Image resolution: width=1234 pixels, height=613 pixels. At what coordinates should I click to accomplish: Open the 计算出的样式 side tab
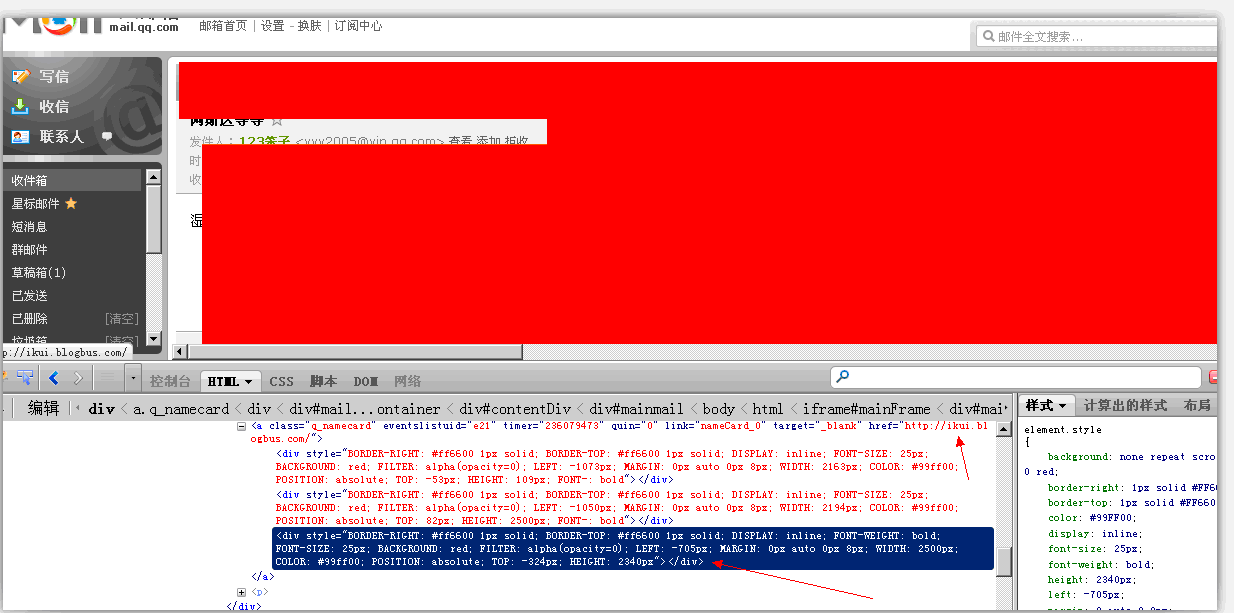tap(1125, 406)
